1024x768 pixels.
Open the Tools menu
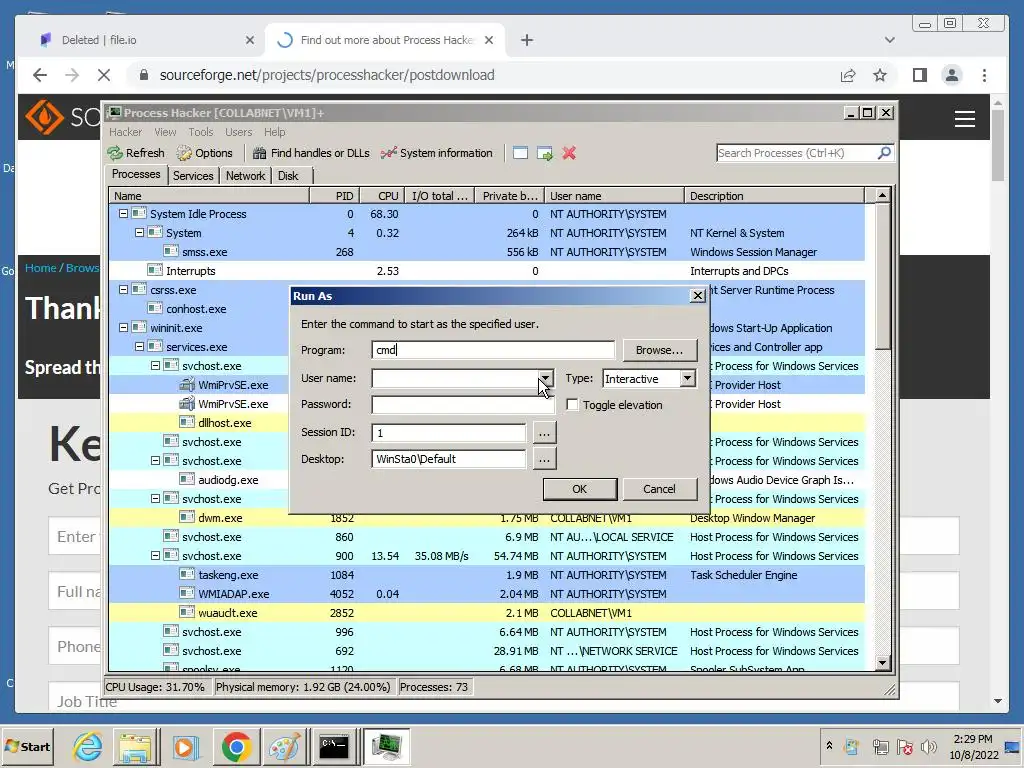(200, 132)
